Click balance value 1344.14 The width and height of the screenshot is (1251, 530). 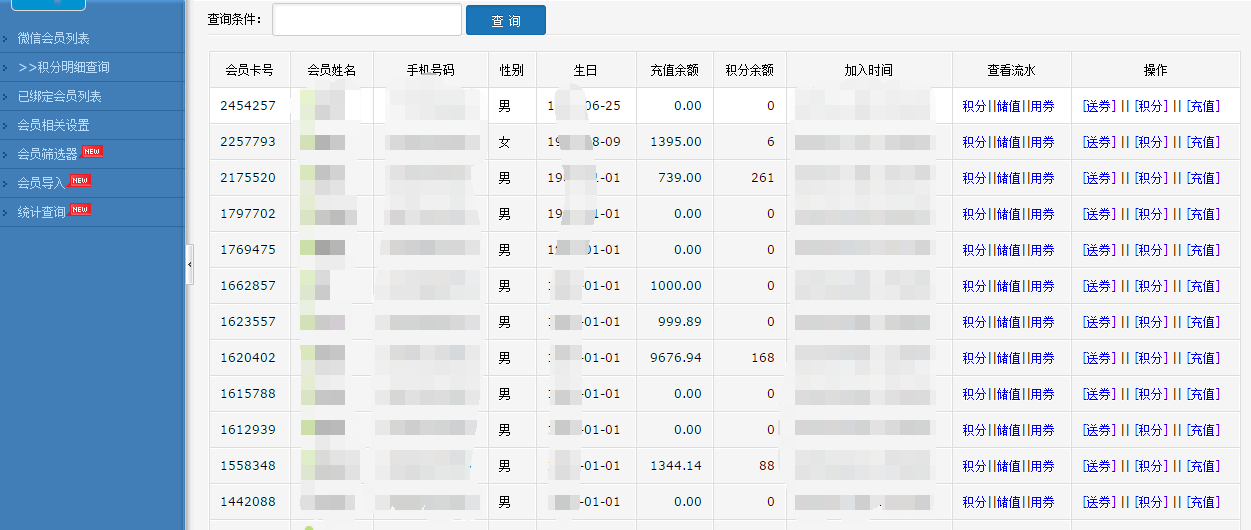coord(676,466)
